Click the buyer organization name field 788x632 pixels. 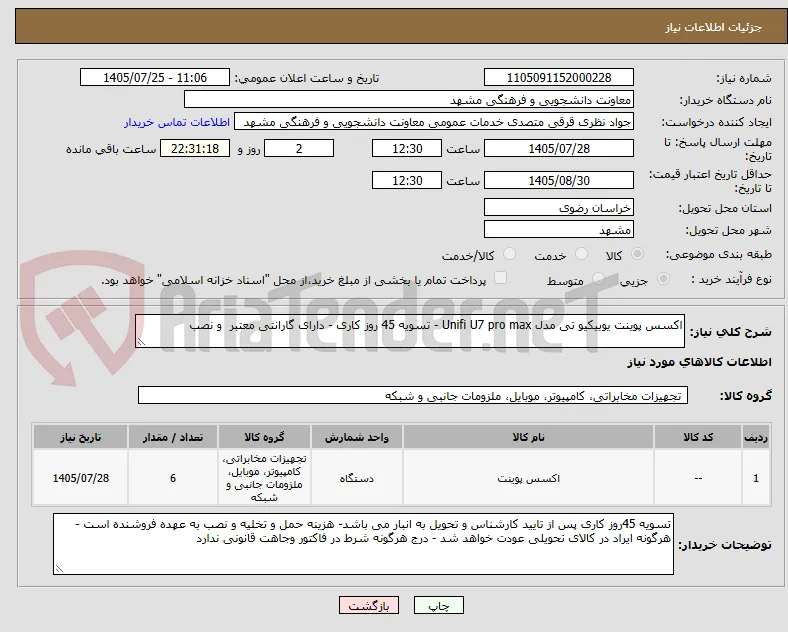(x=409, y=99)
